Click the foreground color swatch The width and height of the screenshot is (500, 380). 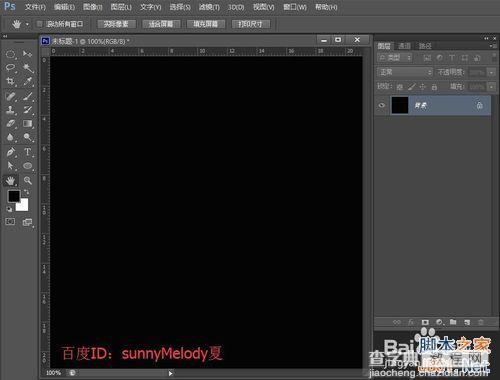[x=13, y=196]
